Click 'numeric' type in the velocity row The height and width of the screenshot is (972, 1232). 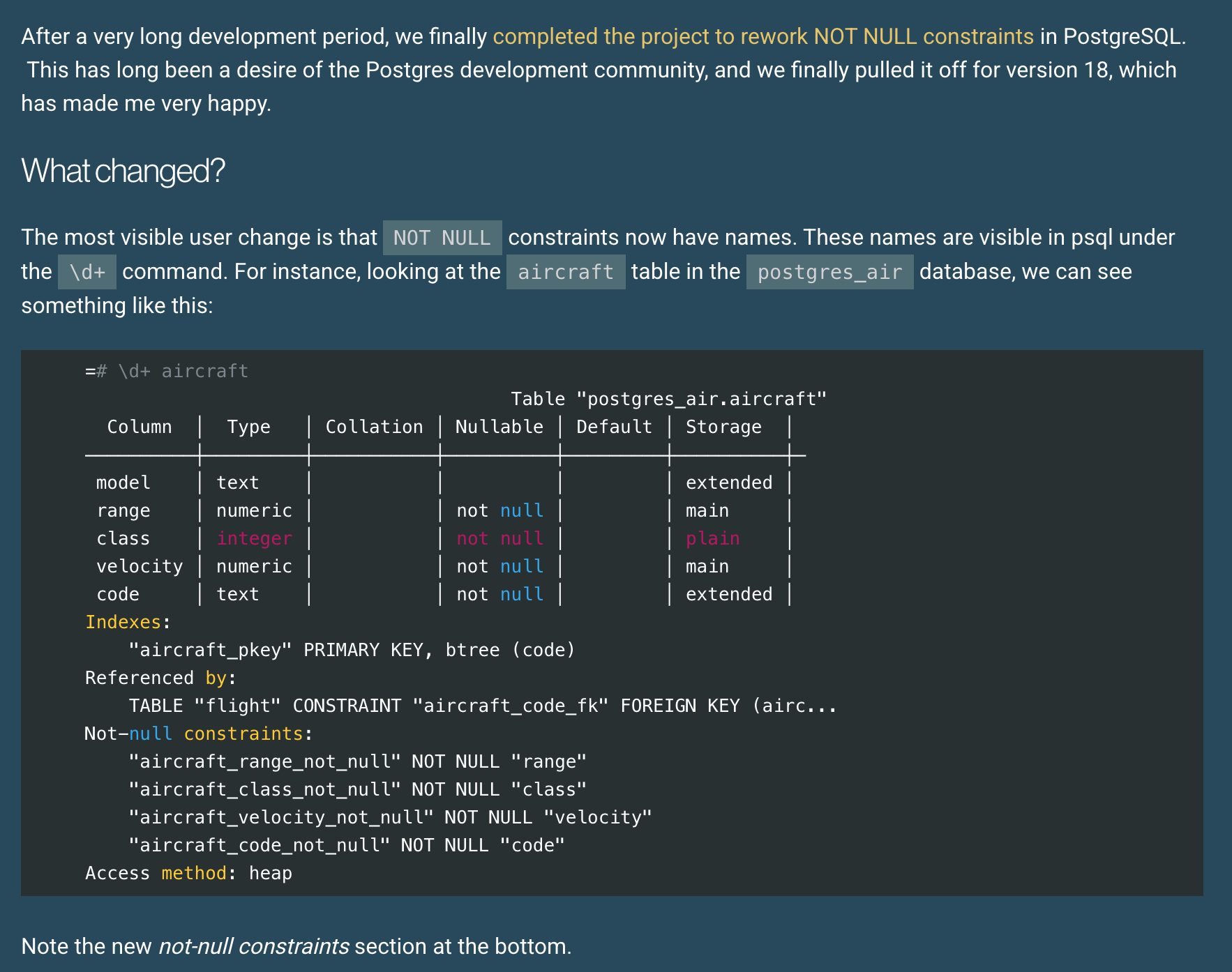[255, 566]
